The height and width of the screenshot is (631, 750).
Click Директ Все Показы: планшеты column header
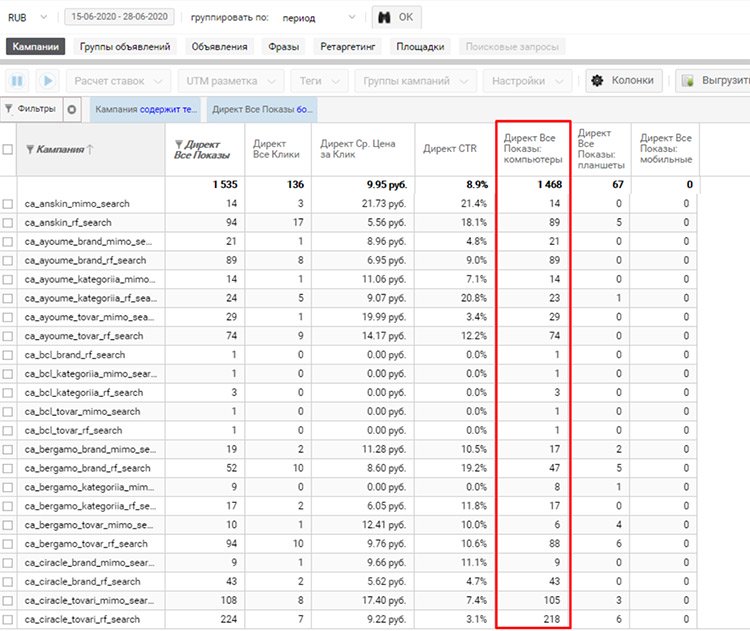point(601,149)
